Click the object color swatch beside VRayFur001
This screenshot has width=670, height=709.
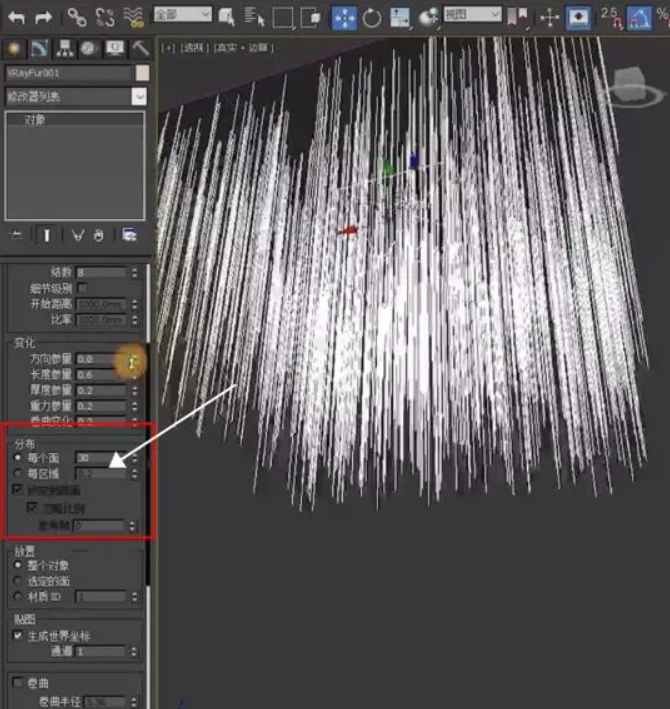(x=143, y=73)
